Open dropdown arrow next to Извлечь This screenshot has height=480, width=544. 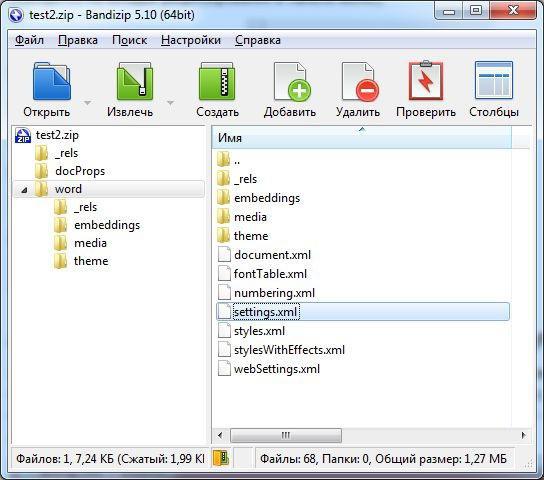tap(170, 103)
